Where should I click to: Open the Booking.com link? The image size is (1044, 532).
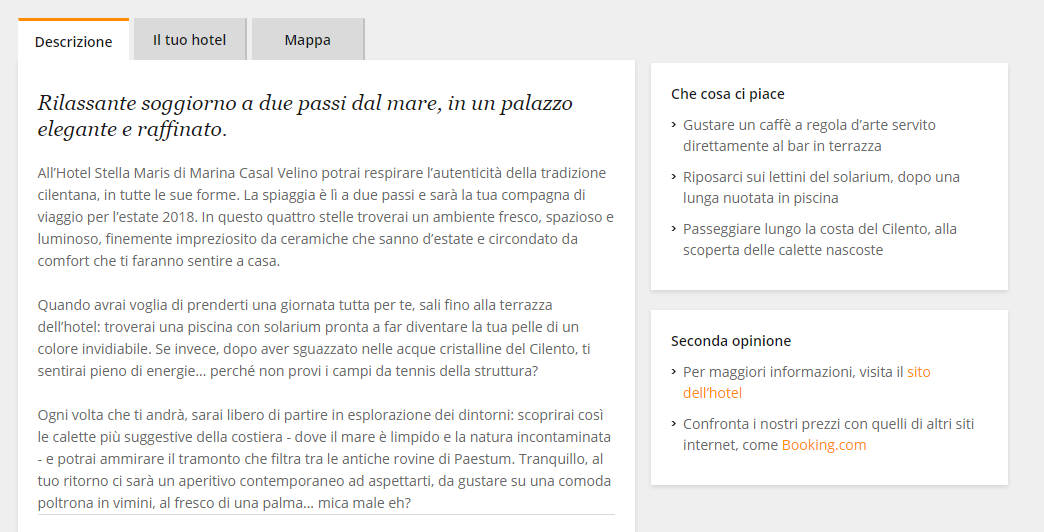click(824, 445)
